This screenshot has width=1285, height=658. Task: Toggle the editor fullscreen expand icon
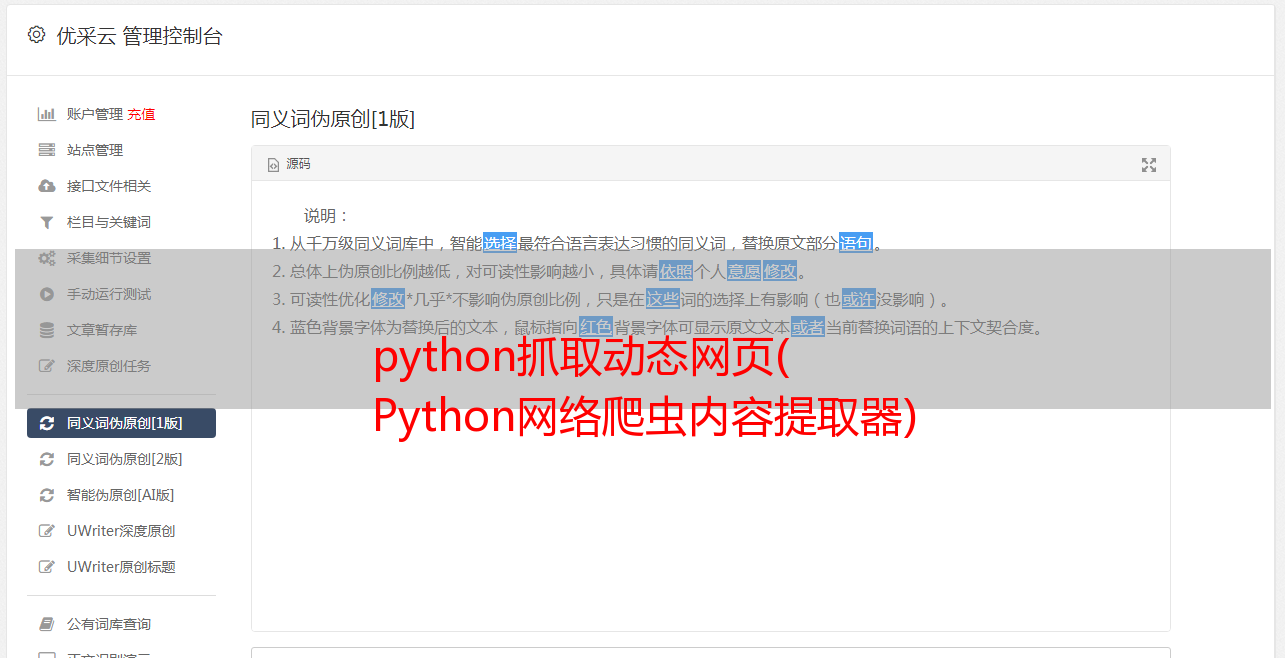[x=1149, y=165]
